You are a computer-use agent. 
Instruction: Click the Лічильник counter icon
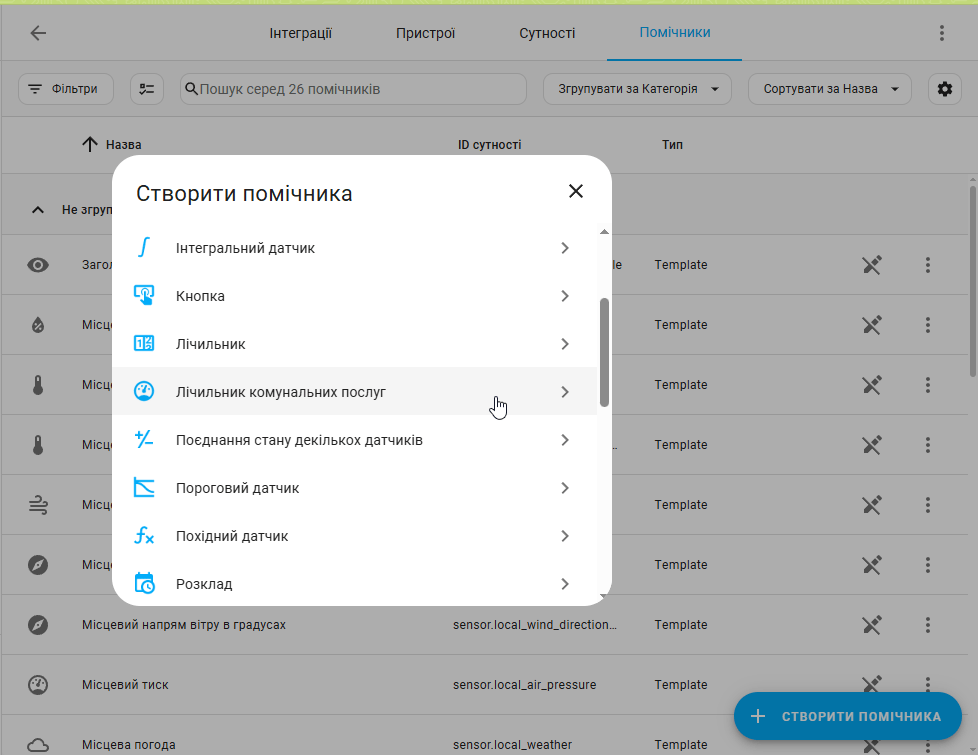pyautogui.click(x=144, y=343)
